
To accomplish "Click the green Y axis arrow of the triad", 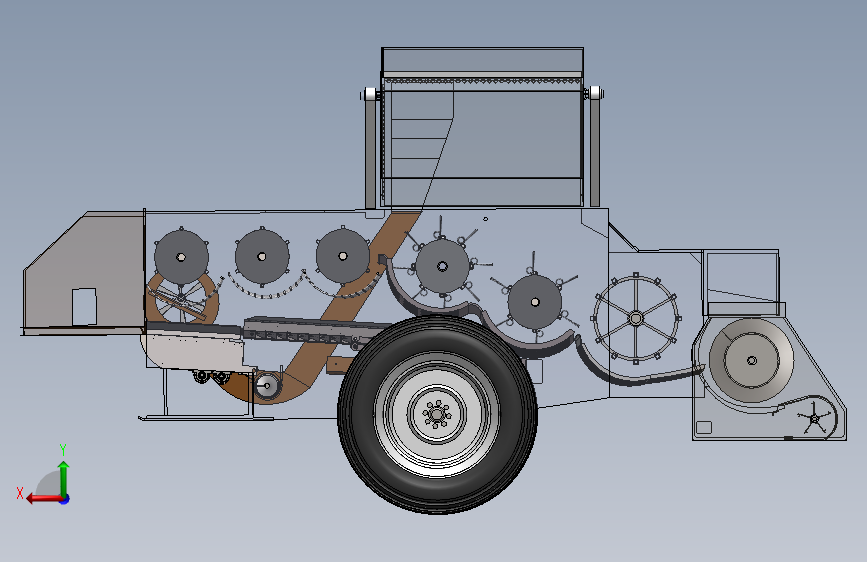I will coord(64,478).
